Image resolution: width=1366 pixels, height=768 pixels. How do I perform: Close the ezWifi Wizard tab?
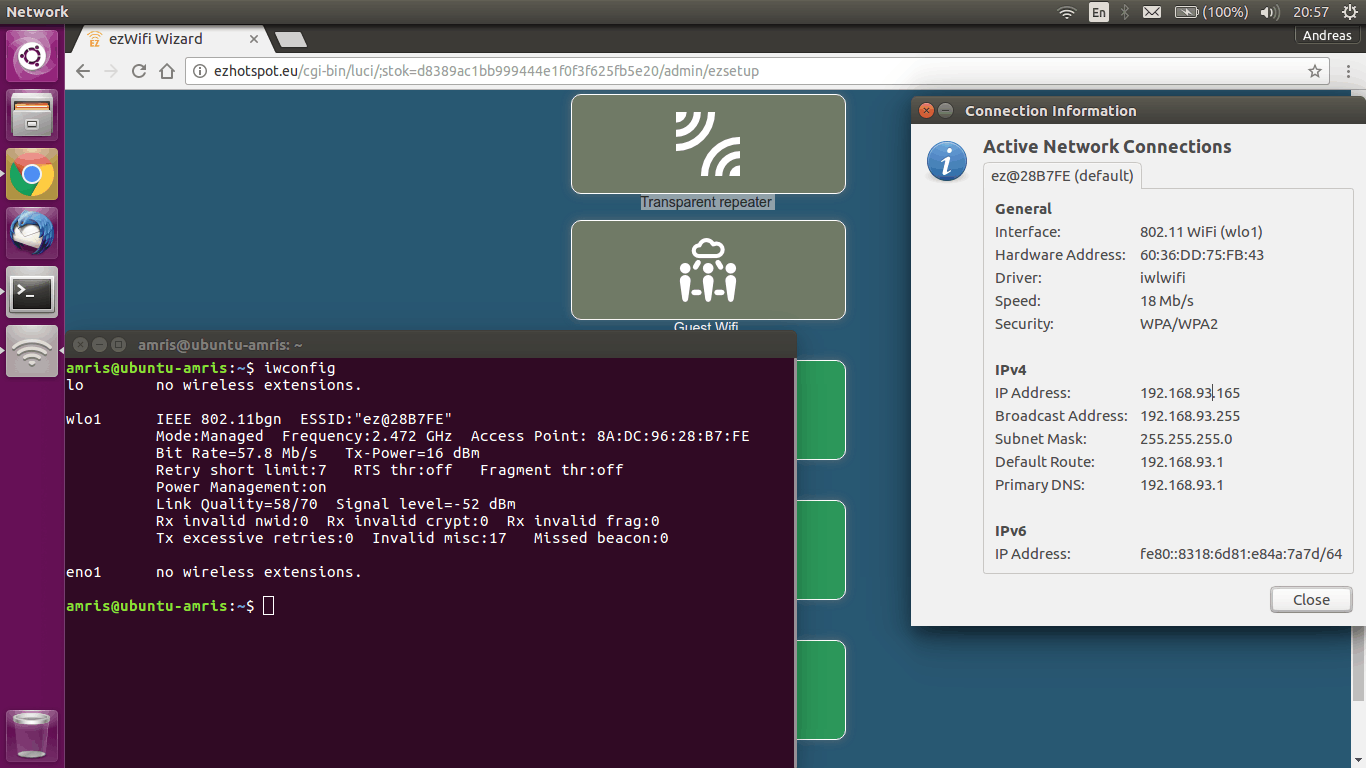tap(254, 39)
